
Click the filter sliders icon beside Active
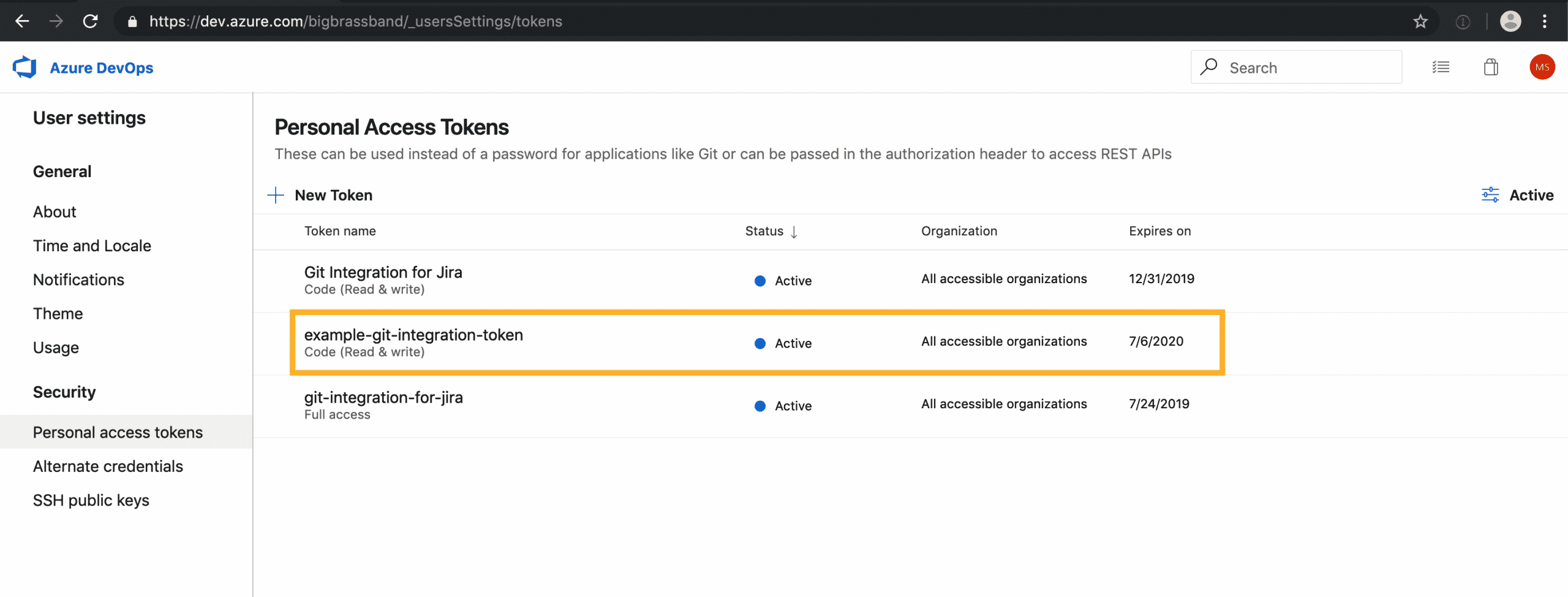pyautogui.click(x=1490, y=195)
